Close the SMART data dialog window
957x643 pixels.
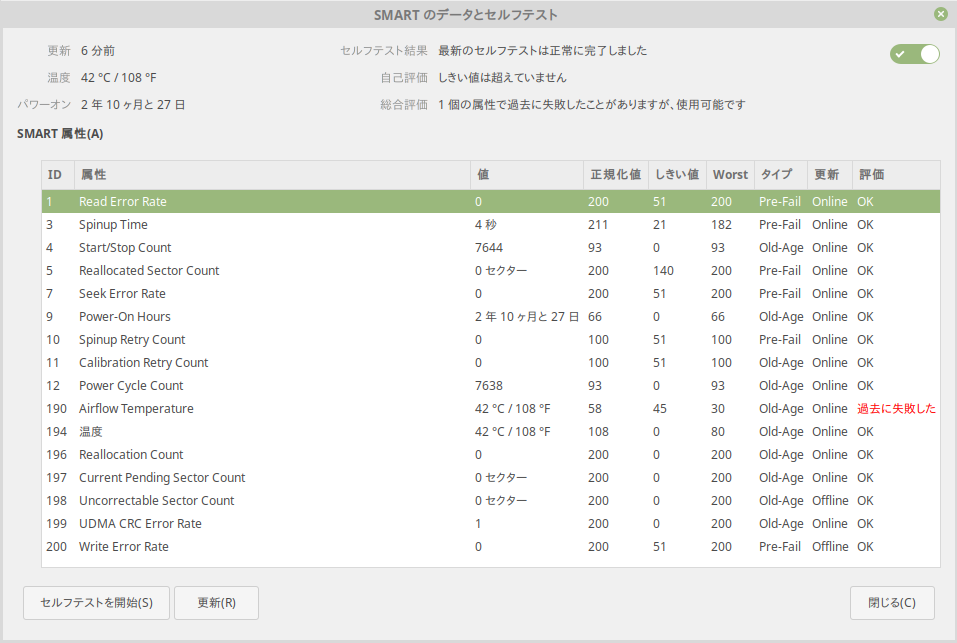click(x=941, y=13)
